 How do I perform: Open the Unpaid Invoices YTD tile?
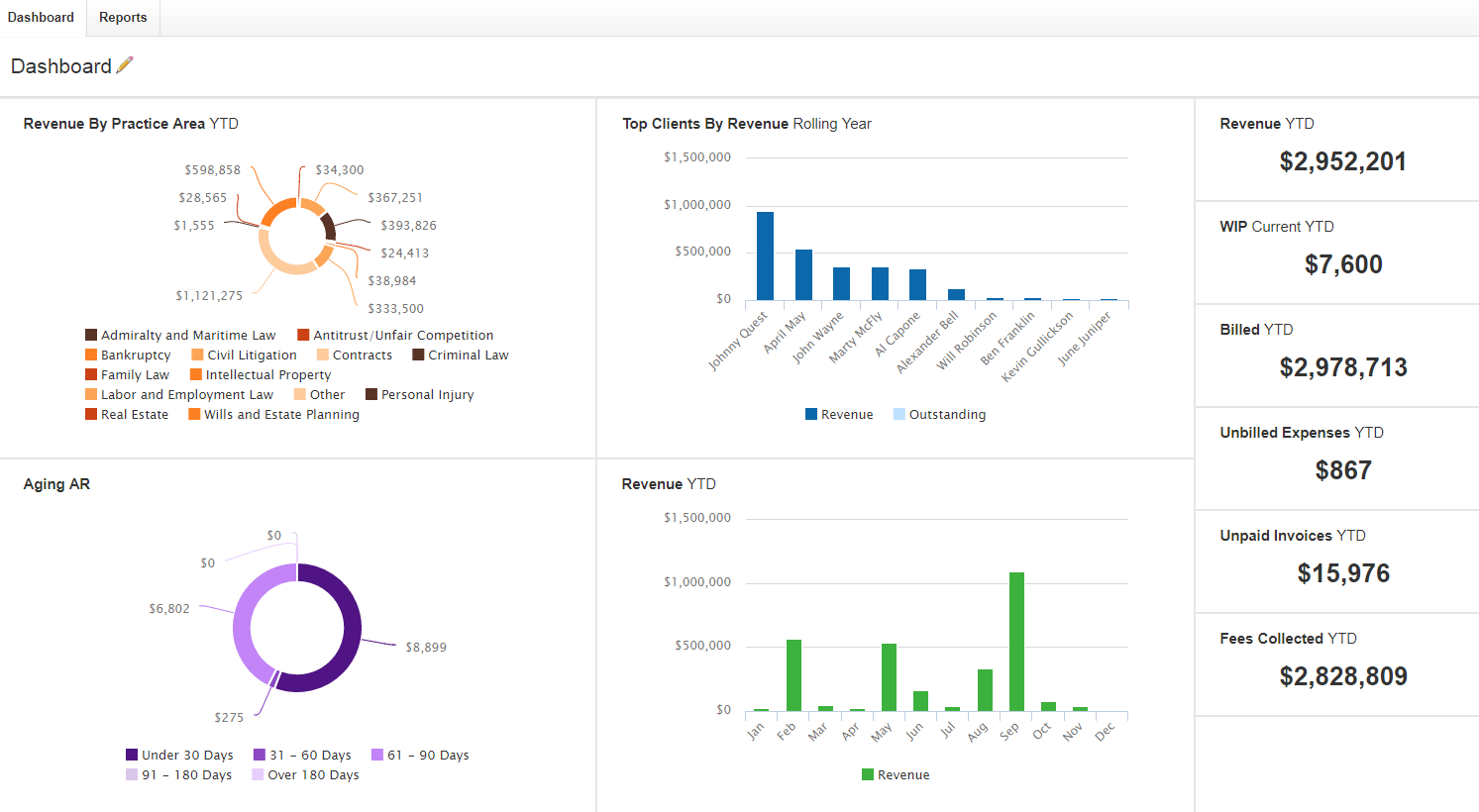tap(1342, 560)
